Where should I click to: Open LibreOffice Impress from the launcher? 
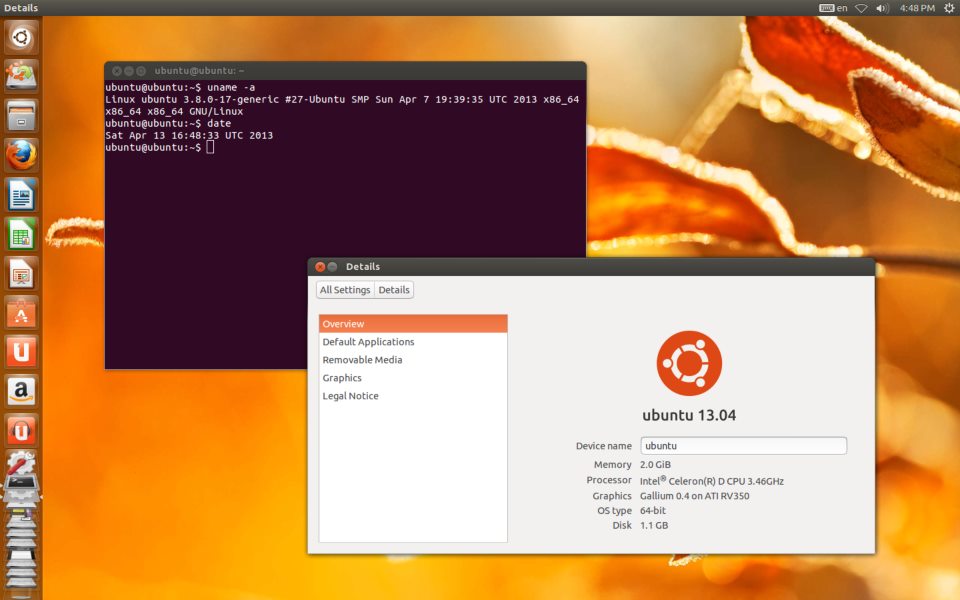[x=21, y=273]
